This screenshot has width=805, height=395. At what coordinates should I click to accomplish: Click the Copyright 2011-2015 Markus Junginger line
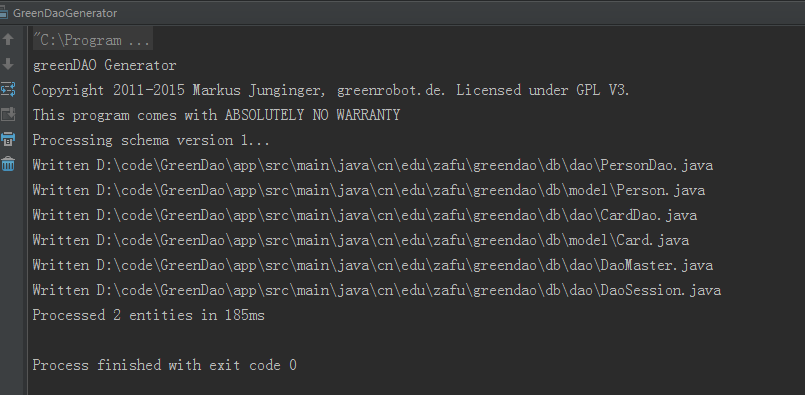(331, 90)
